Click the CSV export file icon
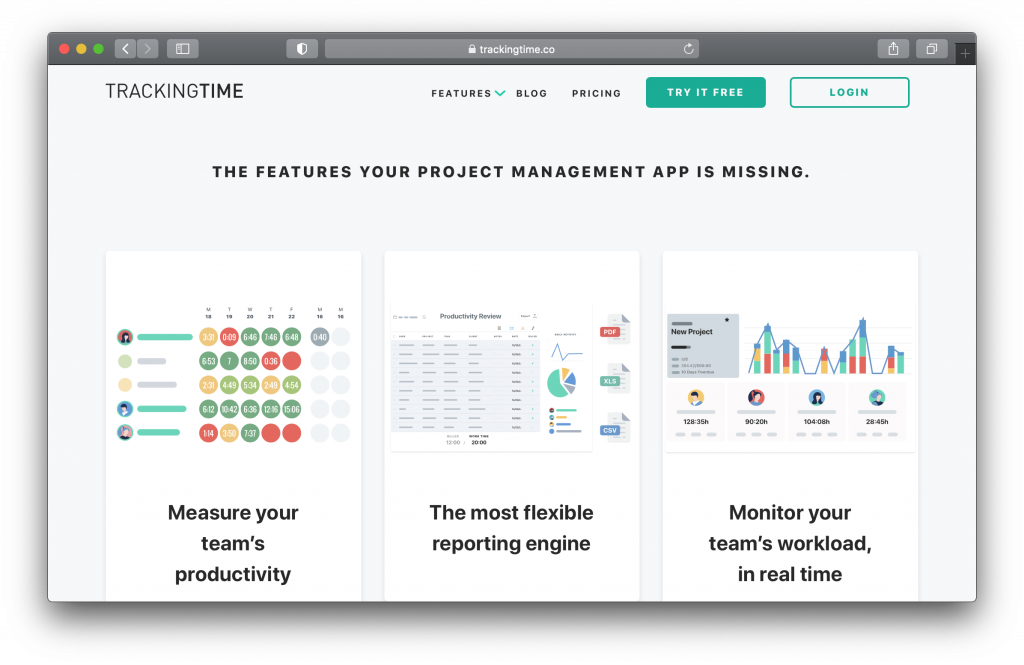The height and width of the screenshot is (665, 1024). tap(615, 428)
